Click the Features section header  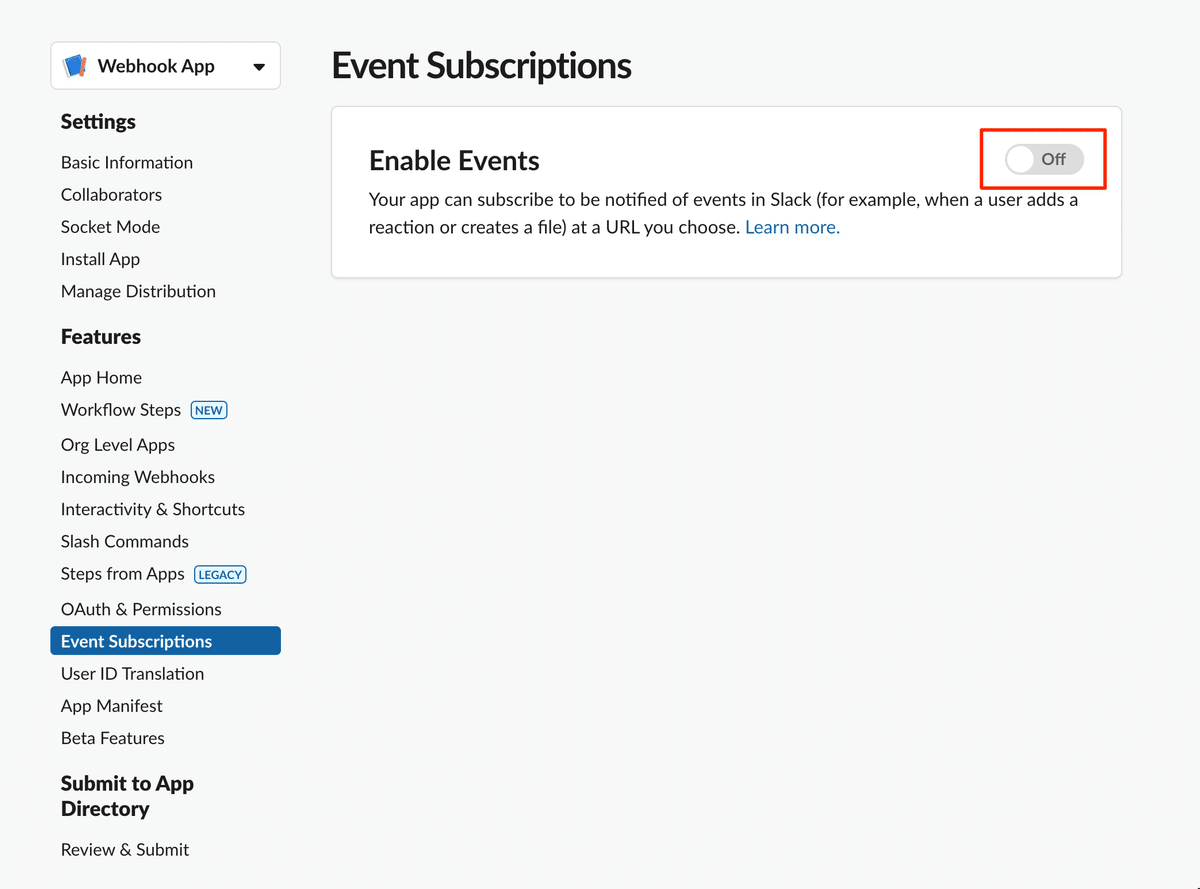[101, 337]
